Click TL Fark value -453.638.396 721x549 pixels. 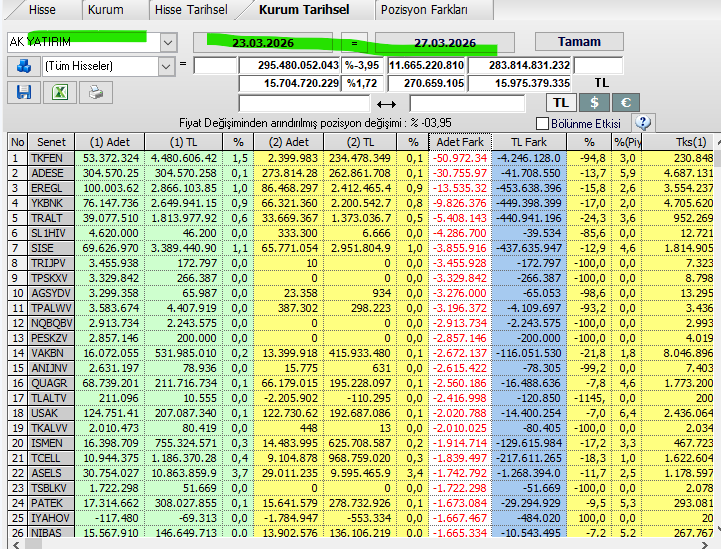click(529, 188)
